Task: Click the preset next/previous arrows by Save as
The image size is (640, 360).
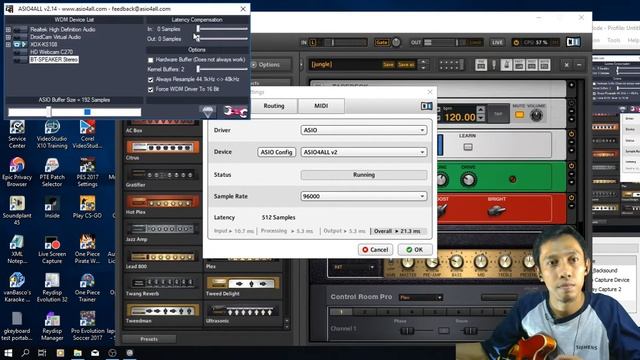Action: tap(424, 64)
